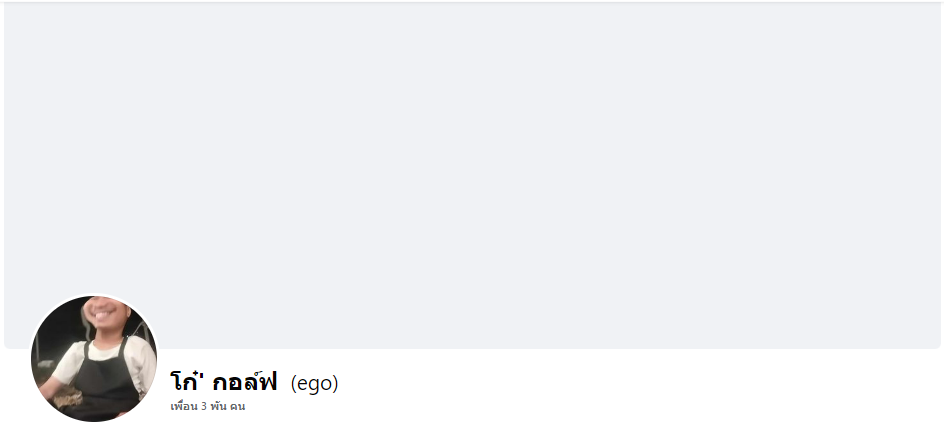View the profile avatar of smiling person
944x433 pixels.
(x=94, y=358)
